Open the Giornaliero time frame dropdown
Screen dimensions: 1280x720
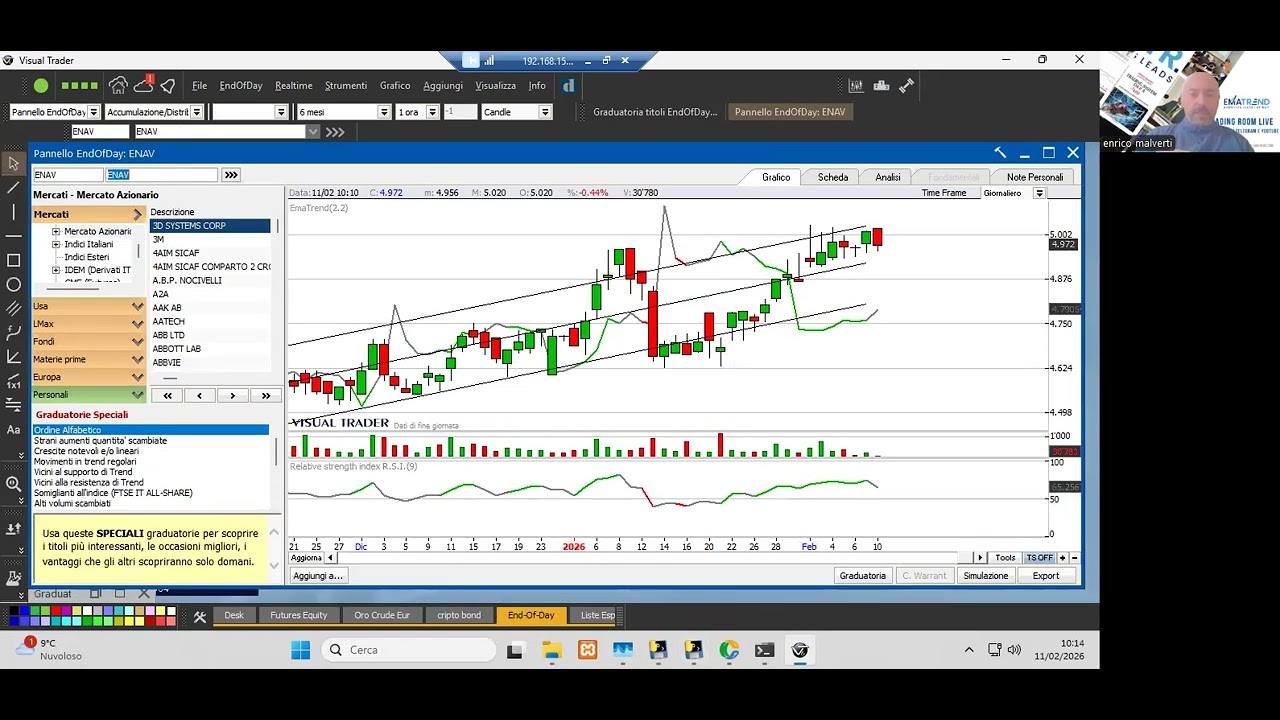tap(1039, 193)
